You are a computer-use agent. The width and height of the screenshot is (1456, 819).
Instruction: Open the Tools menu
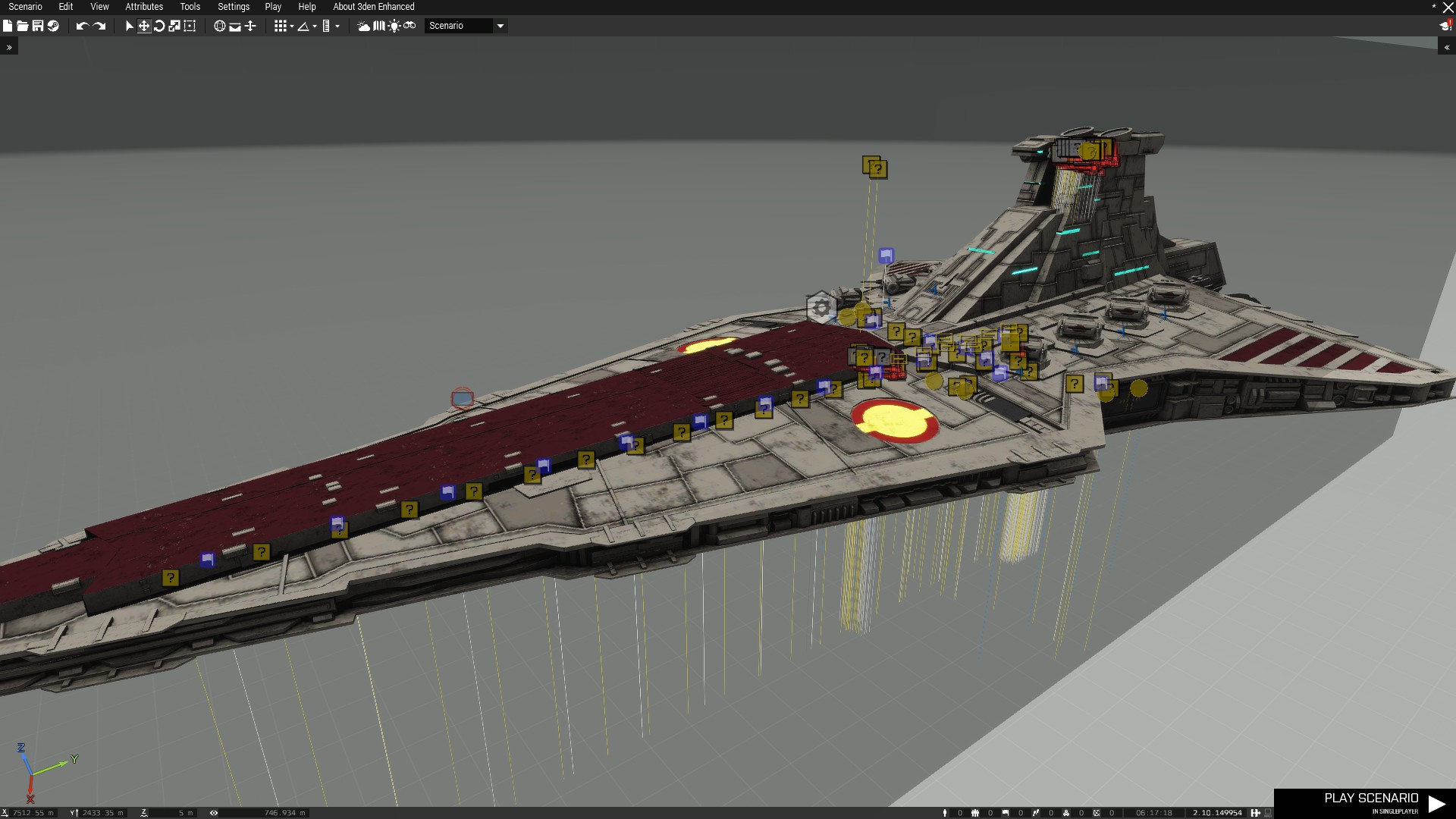[x=190, y=7]
